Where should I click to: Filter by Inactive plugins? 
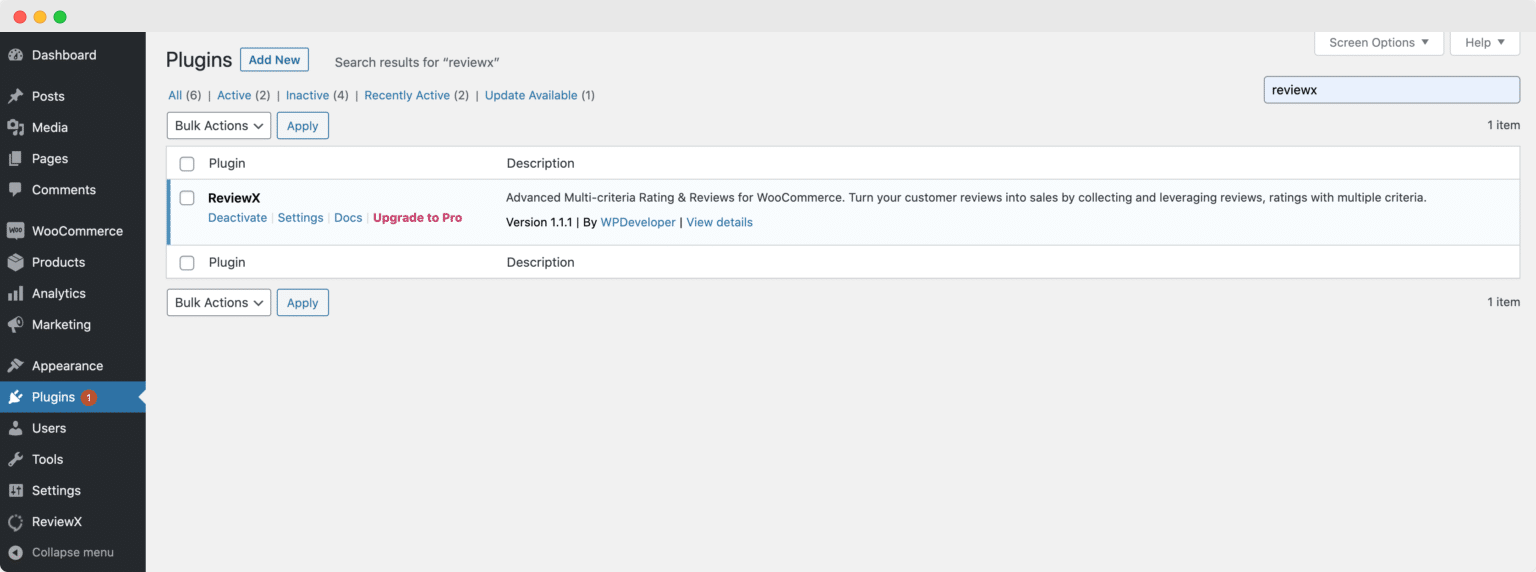(307, 95)
